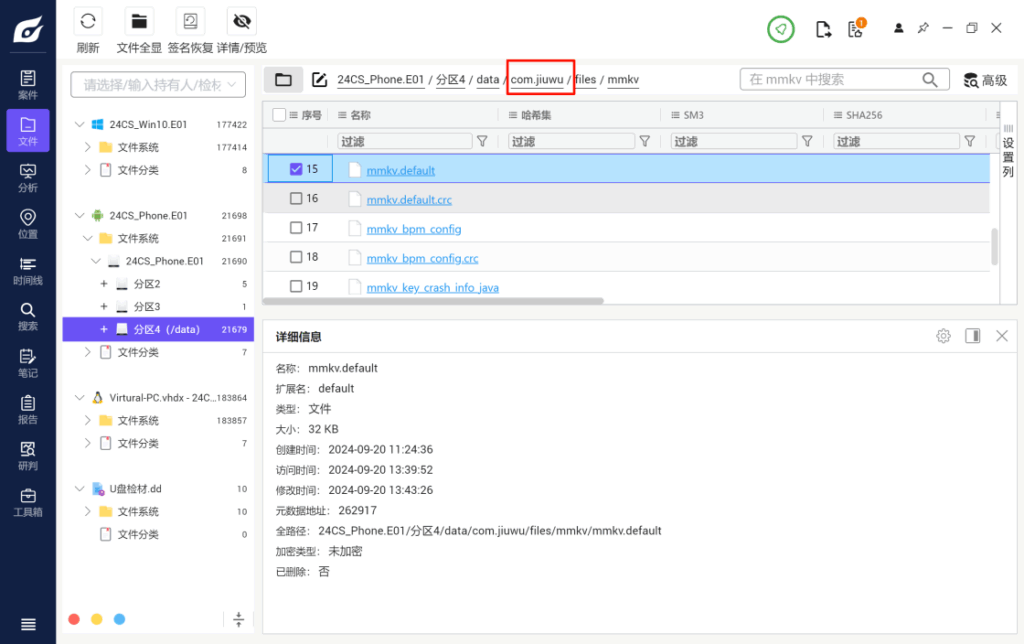The width and height of the screenshot is (1024, 644).
Task: Open the 搜索 (Search) sidebar panel
Action: click(26, 313)
